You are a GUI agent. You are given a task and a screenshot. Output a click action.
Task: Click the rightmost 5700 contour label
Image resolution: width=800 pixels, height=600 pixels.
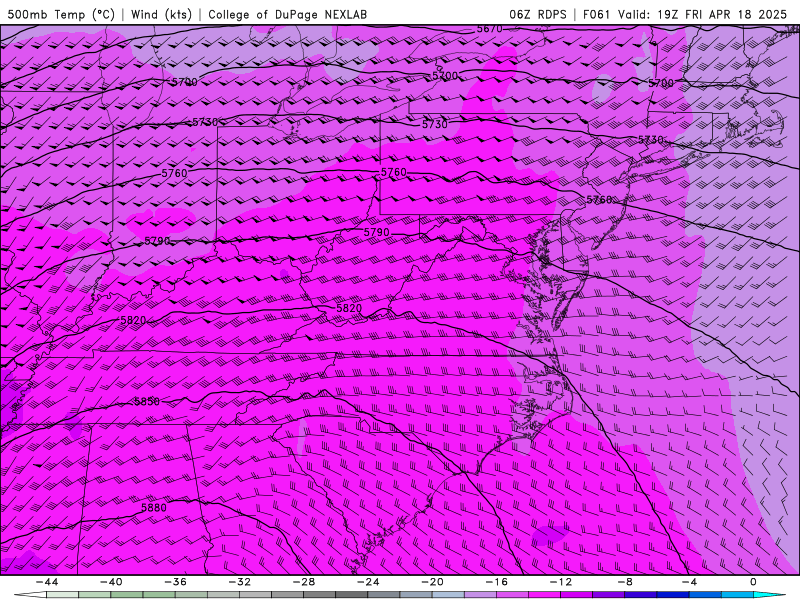pyautogui.click(x=661, y=83)
